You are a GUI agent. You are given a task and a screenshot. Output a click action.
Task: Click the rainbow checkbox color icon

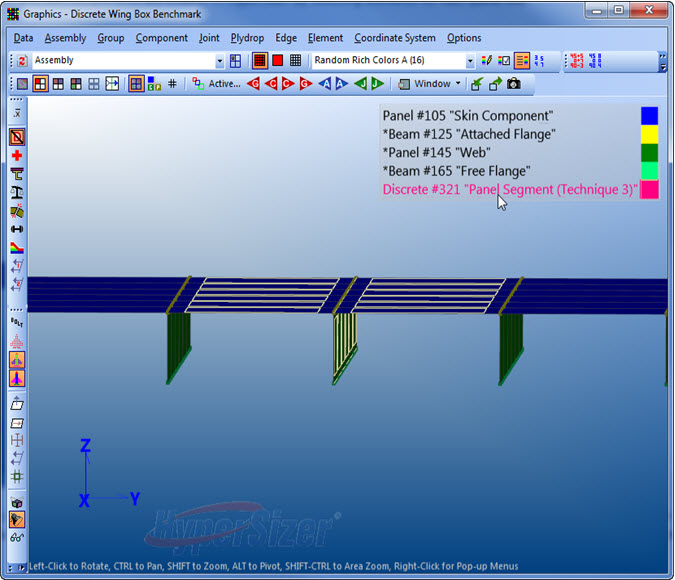pos(504,60)
